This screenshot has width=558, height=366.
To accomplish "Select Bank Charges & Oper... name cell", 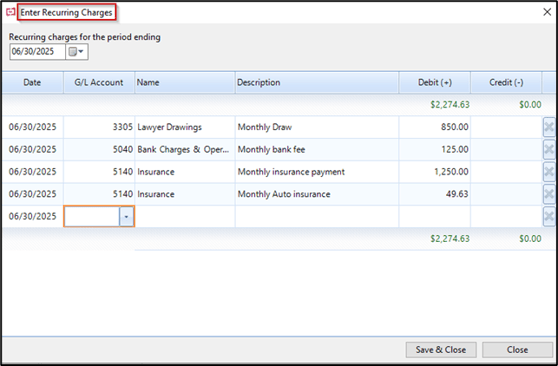I will pos(185,150).
